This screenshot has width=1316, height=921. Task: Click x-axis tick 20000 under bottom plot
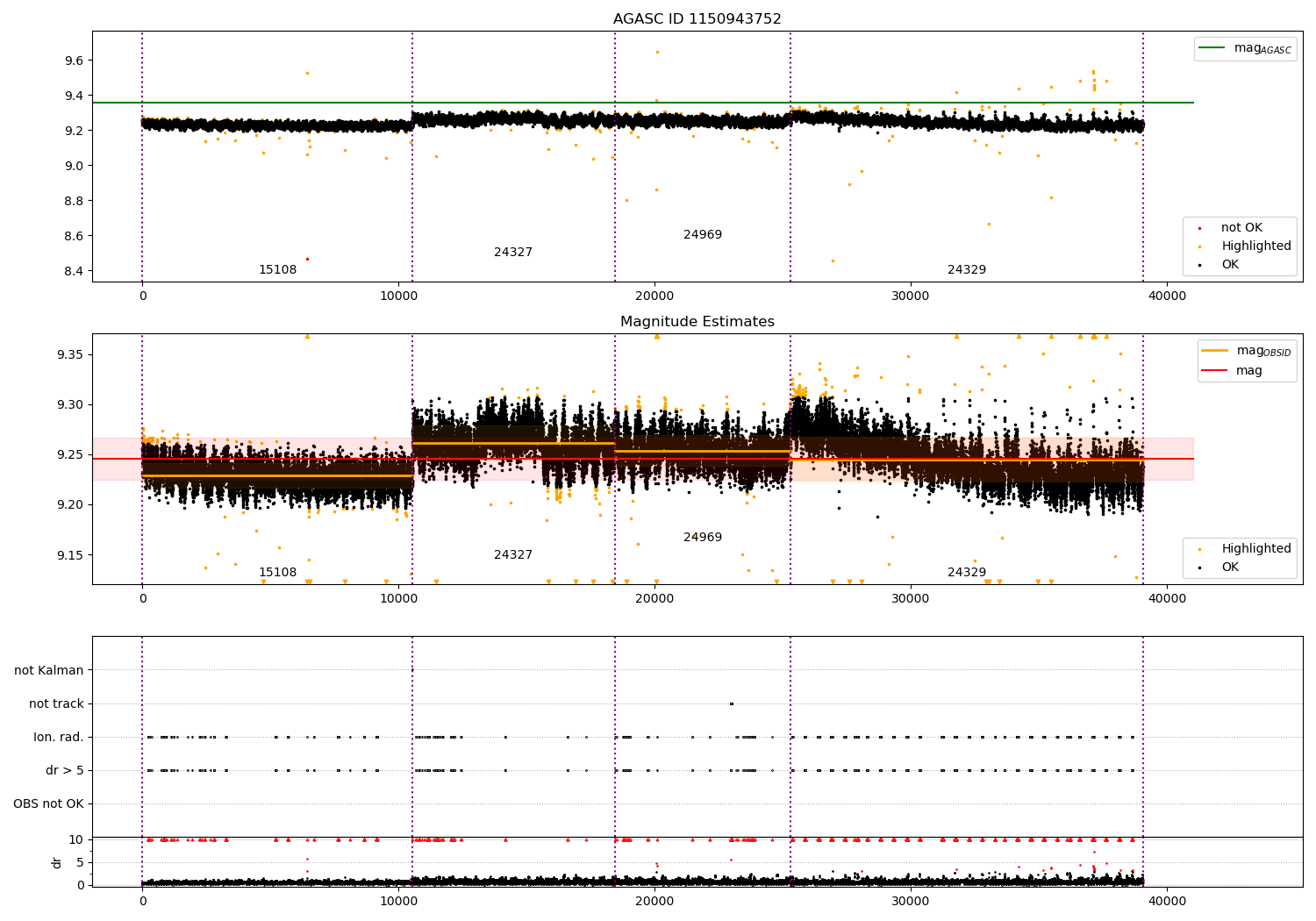click(654, 902)
